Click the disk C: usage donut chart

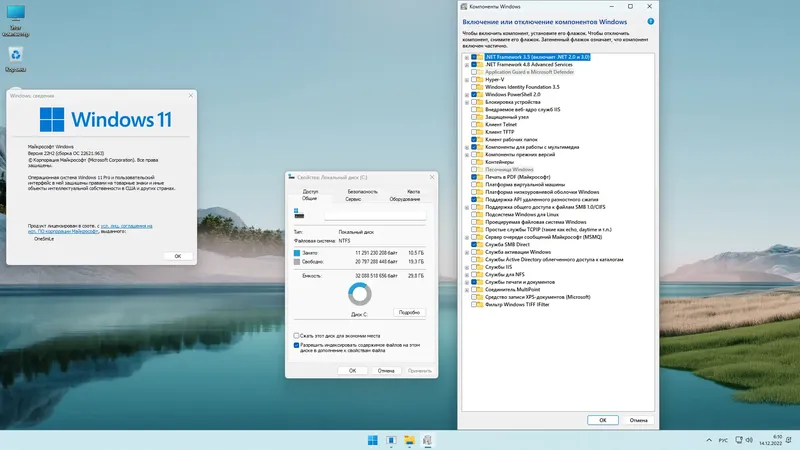coord(360,295)
